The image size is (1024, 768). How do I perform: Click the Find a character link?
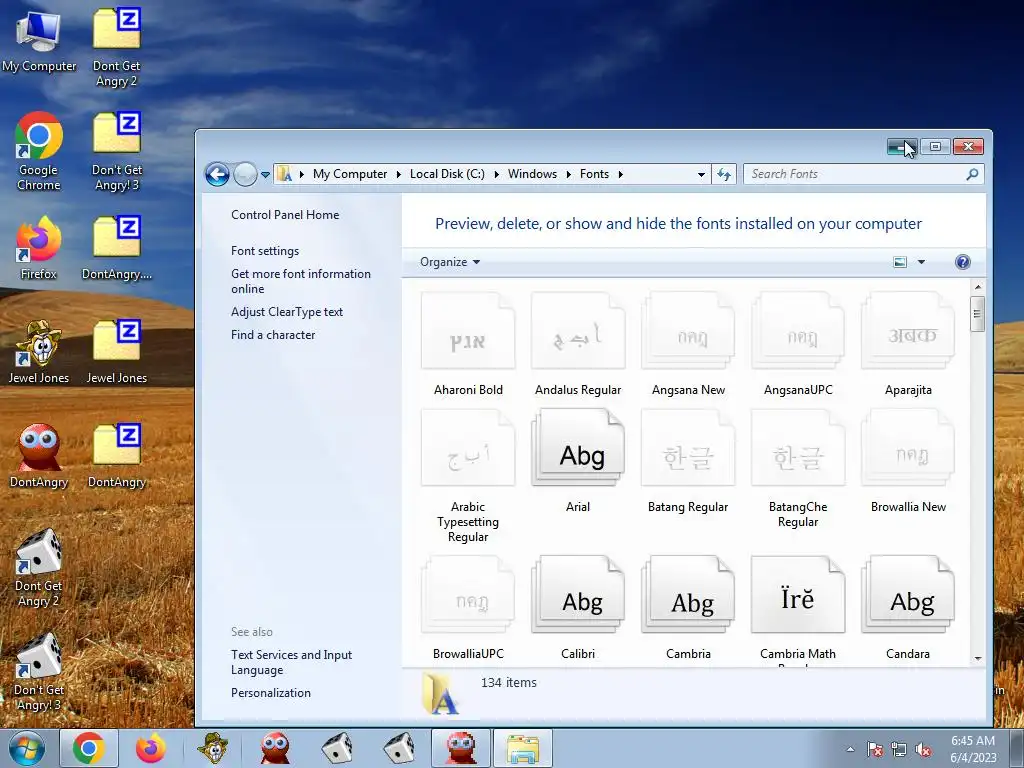point(273,335)
